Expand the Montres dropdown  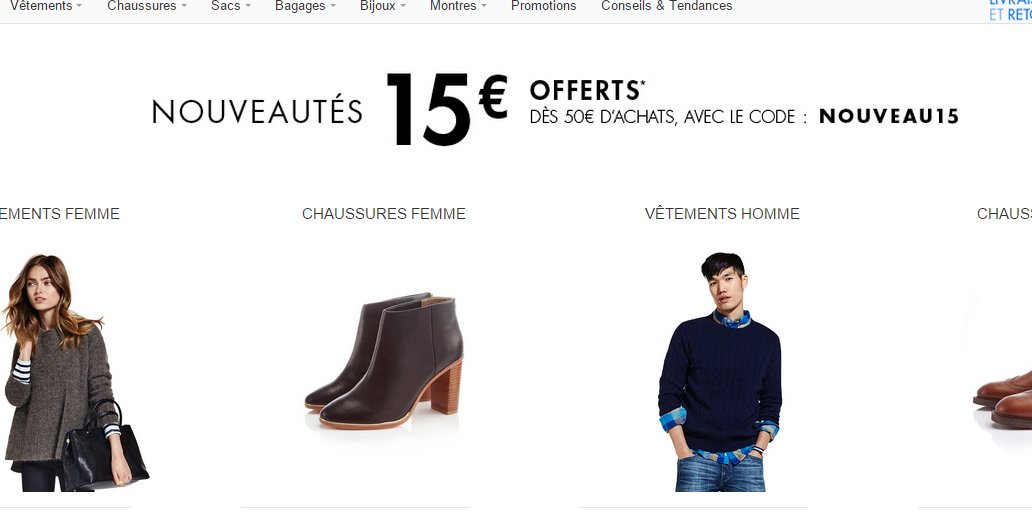coord(458,6)
